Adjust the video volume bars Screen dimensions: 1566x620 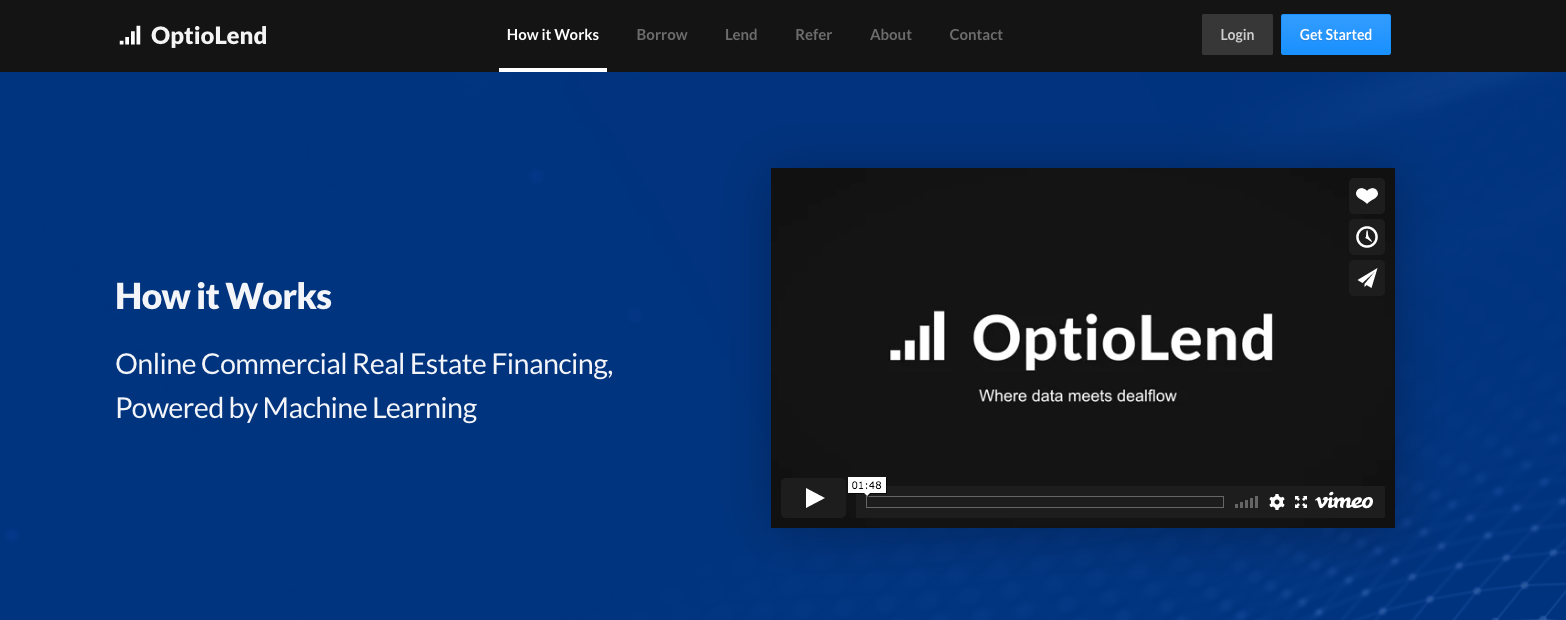[1246, 502]
